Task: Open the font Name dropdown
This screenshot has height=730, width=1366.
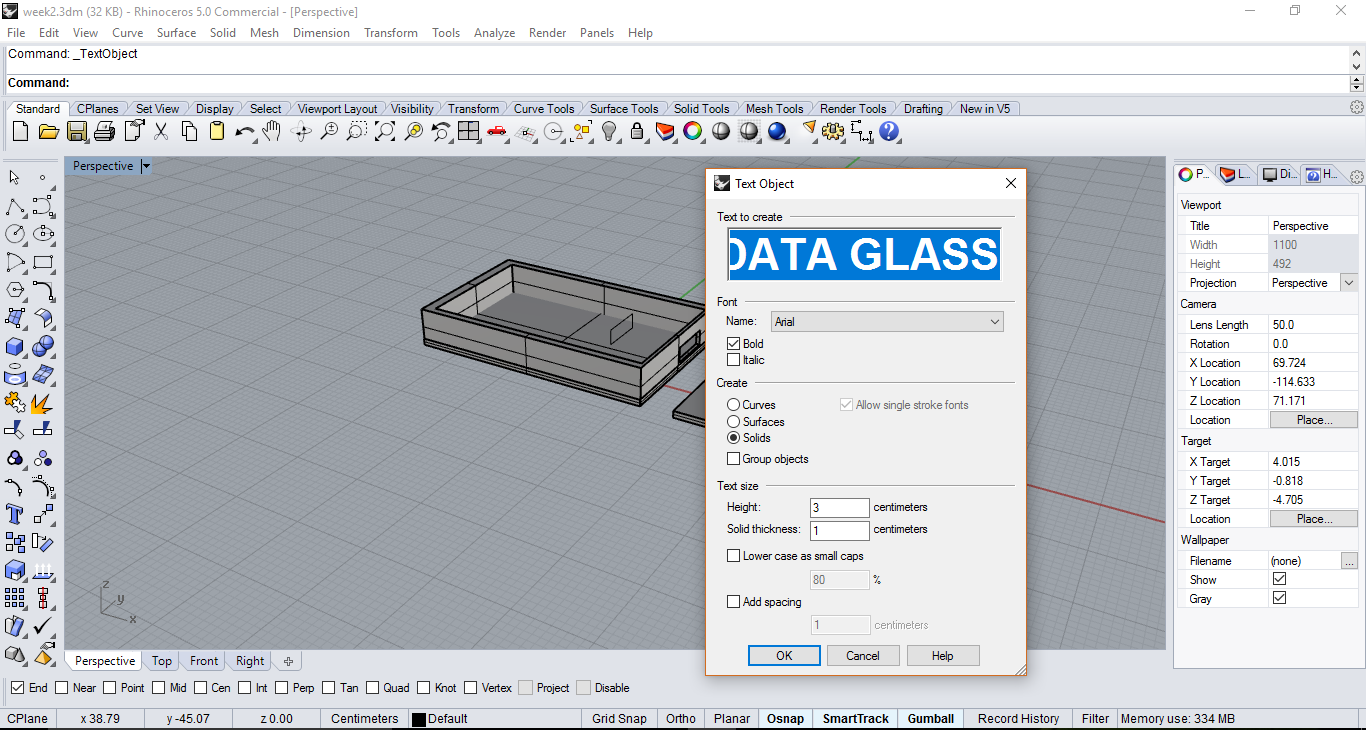Action: (887, 322)
